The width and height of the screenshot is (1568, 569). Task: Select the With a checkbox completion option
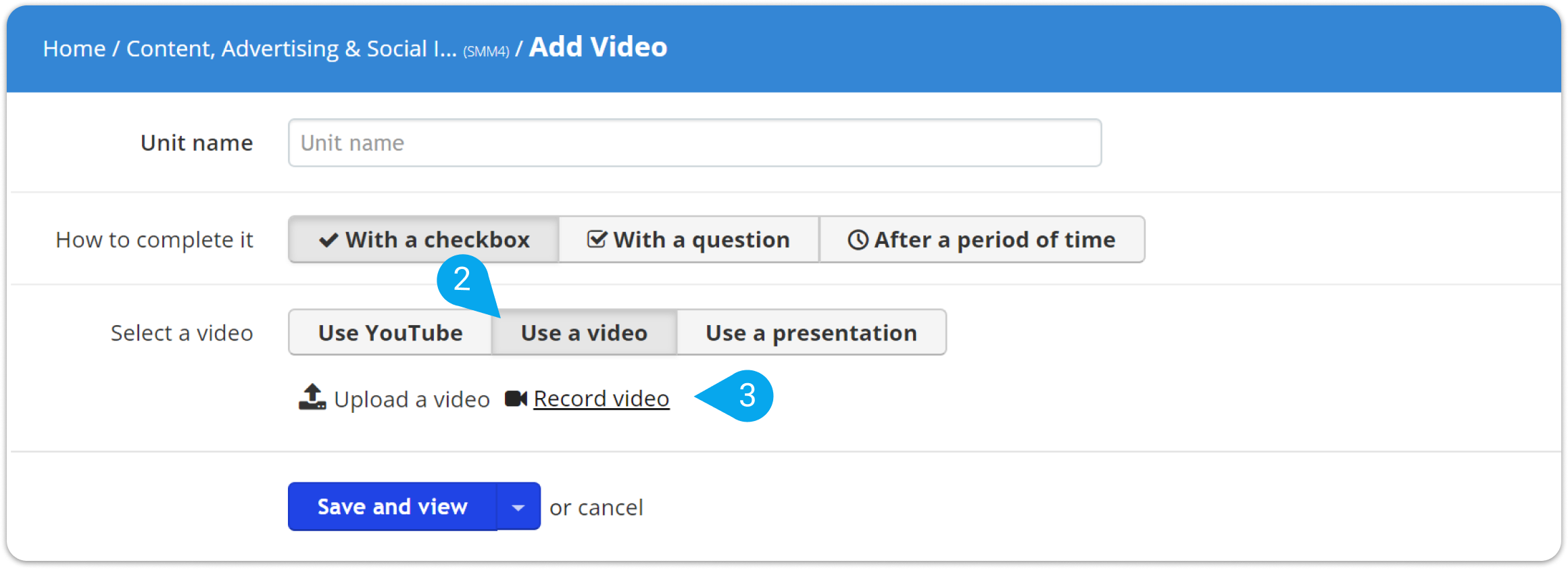pos(424,239)
